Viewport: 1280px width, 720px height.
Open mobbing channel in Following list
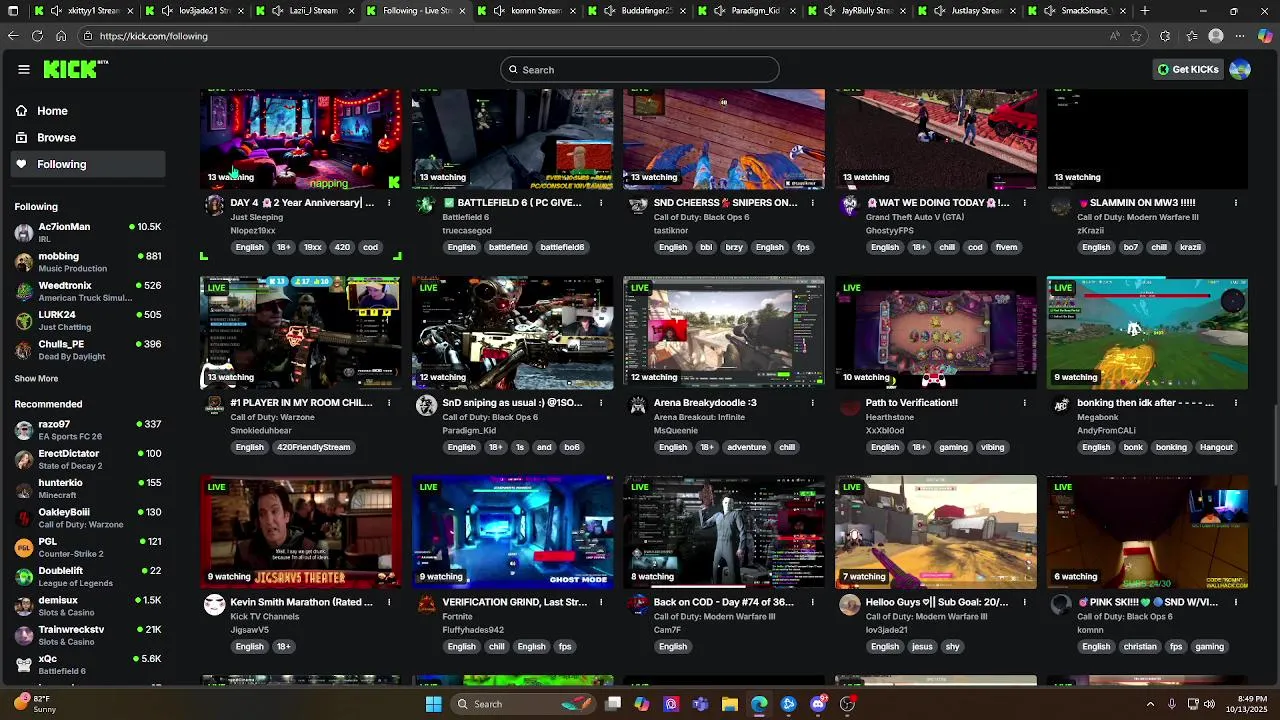click(88, 262)
